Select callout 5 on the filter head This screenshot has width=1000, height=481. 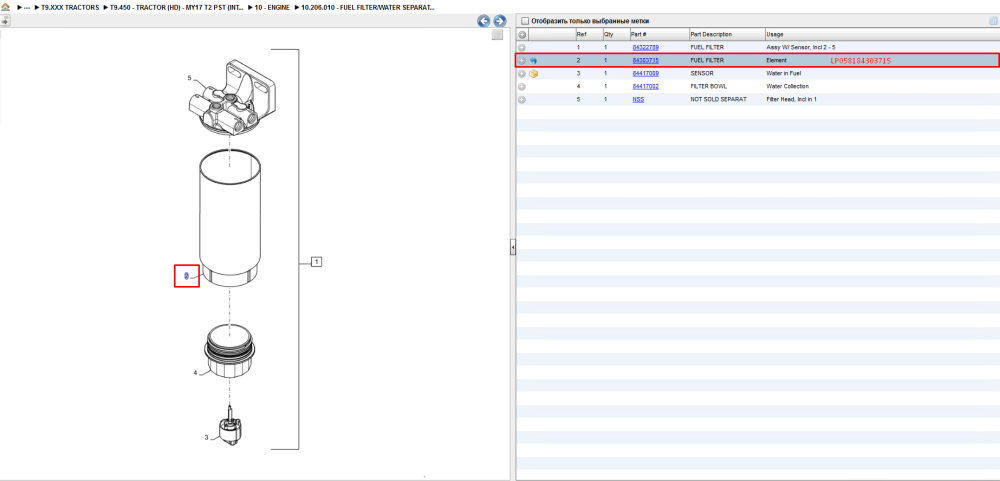click(x=189, y=78)
